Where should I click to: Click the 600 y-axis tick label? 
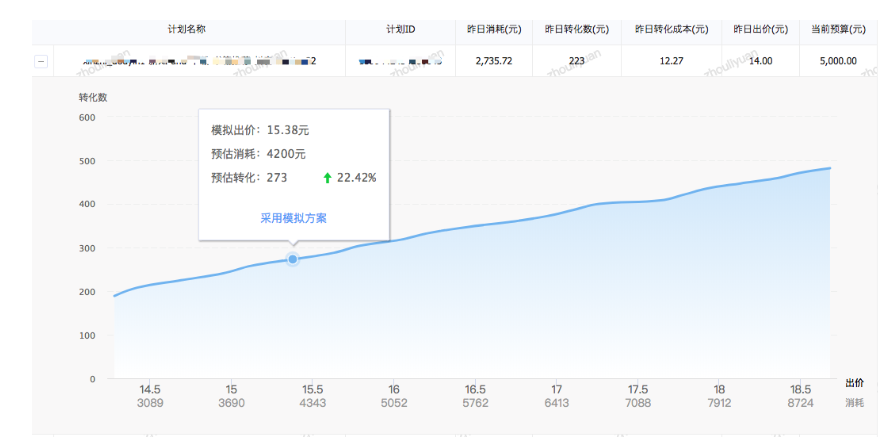coord(87,117)
